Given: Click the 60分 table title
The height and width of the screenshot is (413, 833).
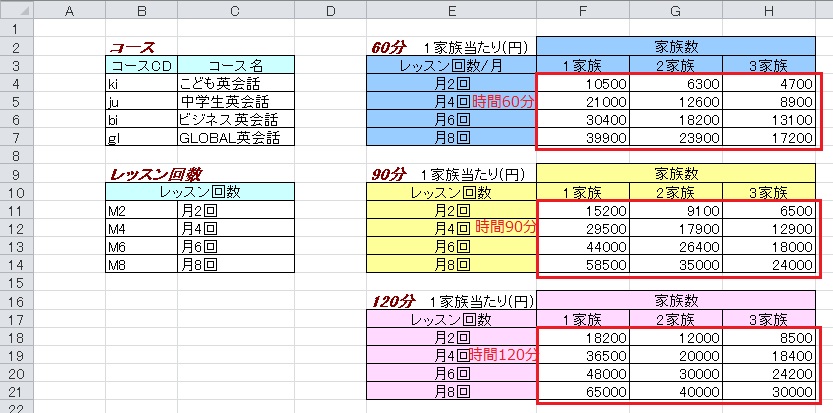Looking at the screenshot, I should pos(388,47).
